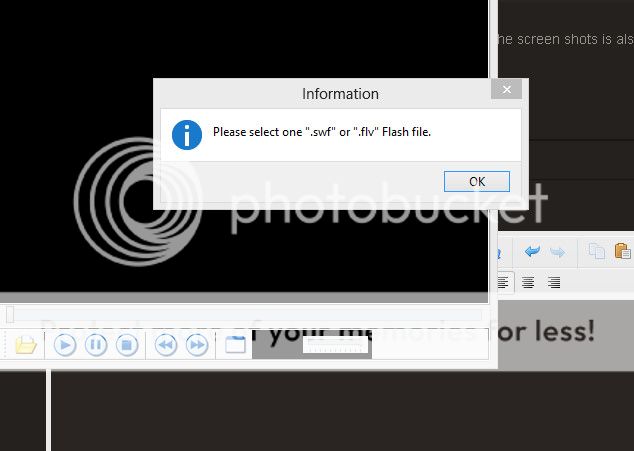Open a Flash file using folder icon
634x451 pixels.
tap(25, 345)
